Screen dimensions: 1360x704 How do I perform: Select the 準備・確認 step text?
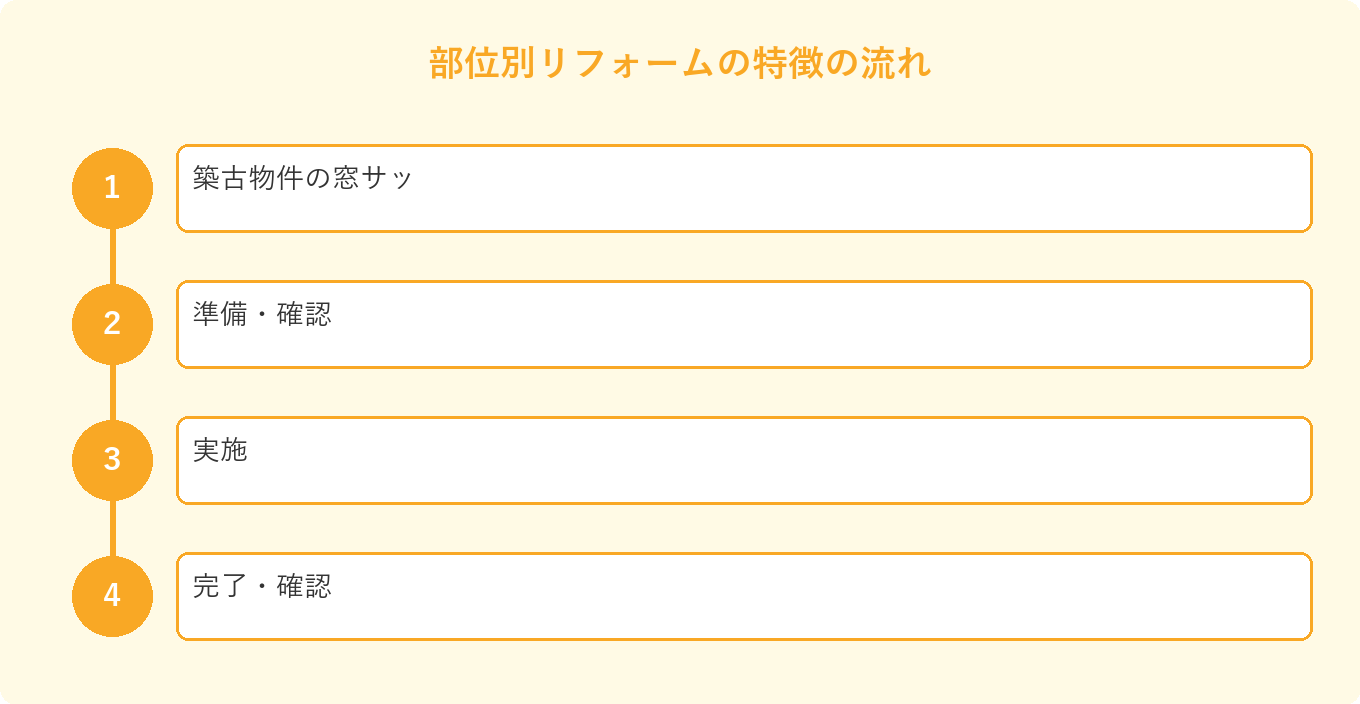(x=262, y=314)
